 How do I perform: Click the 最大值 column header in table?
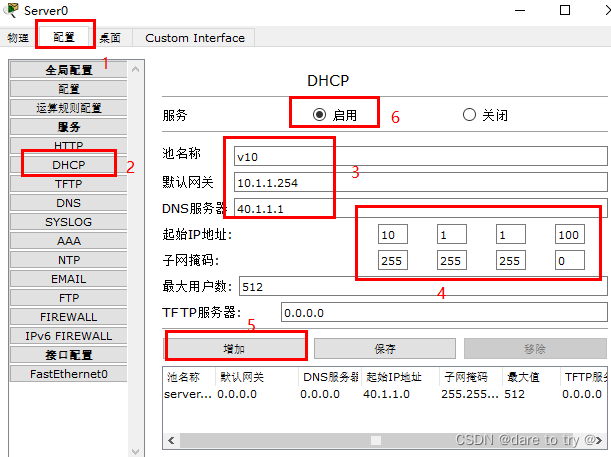coord(531,377)
